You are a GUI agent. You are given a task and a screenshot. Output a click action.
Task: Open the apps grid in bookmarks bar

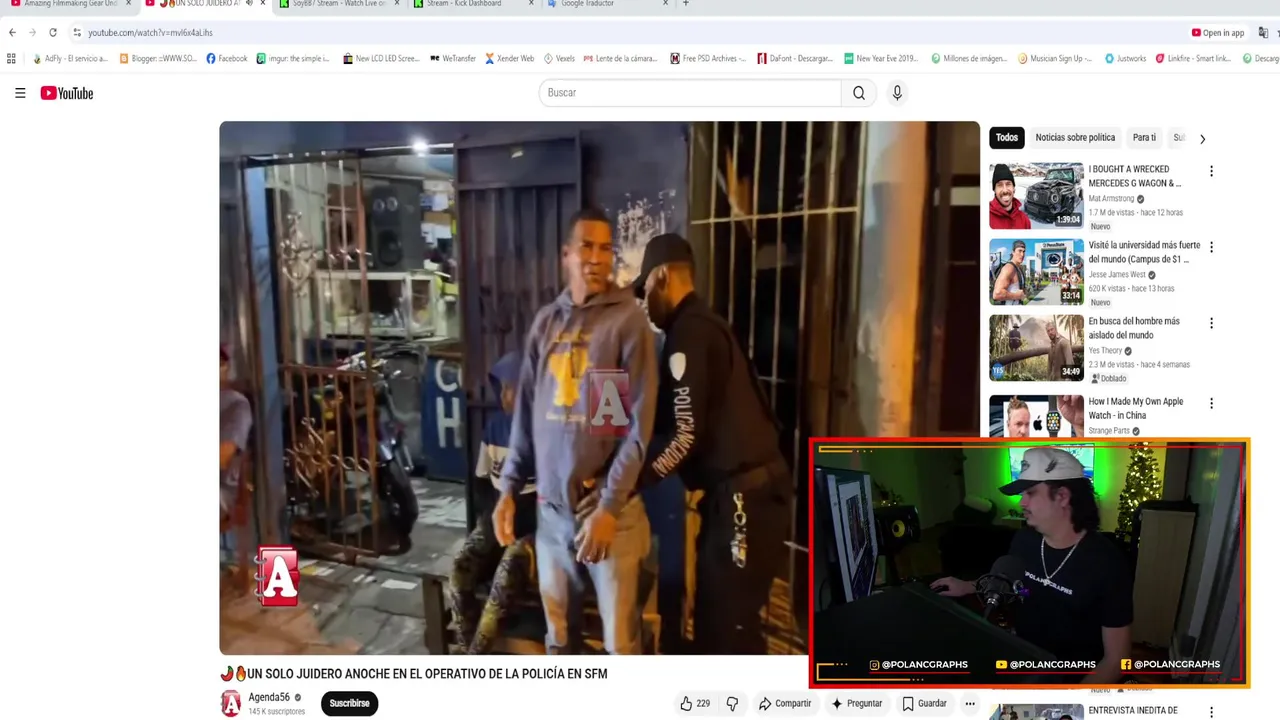(x=11, y=58)
